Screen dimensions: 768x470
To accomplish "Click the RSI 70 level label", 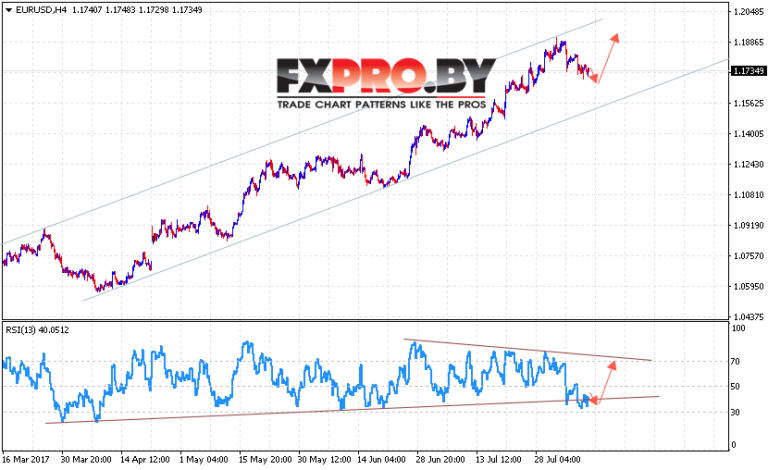I will (x=735, y=361).
